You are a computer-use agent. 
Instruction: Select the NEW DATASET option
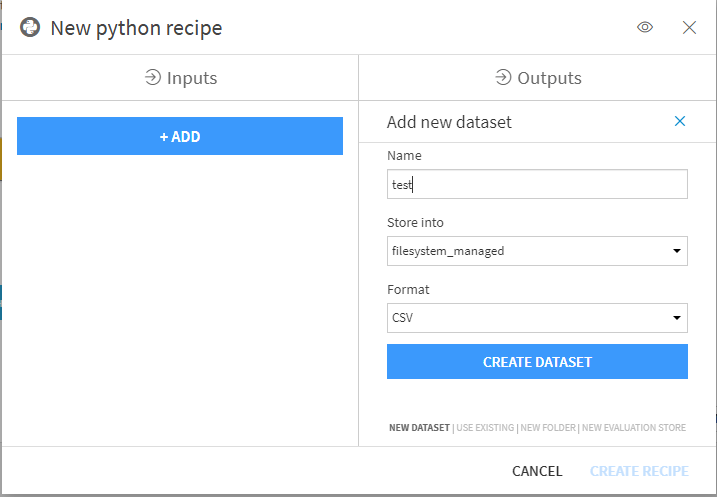click(419, 428)
